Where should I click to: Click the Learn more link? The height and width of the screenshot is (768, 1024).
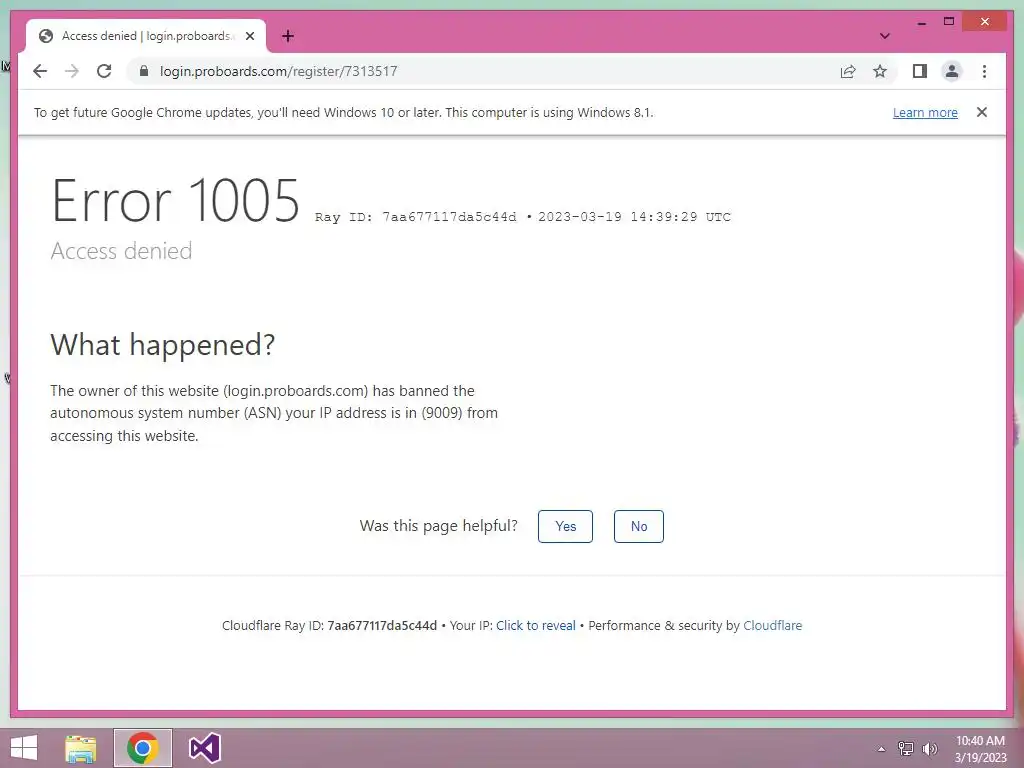925,112
